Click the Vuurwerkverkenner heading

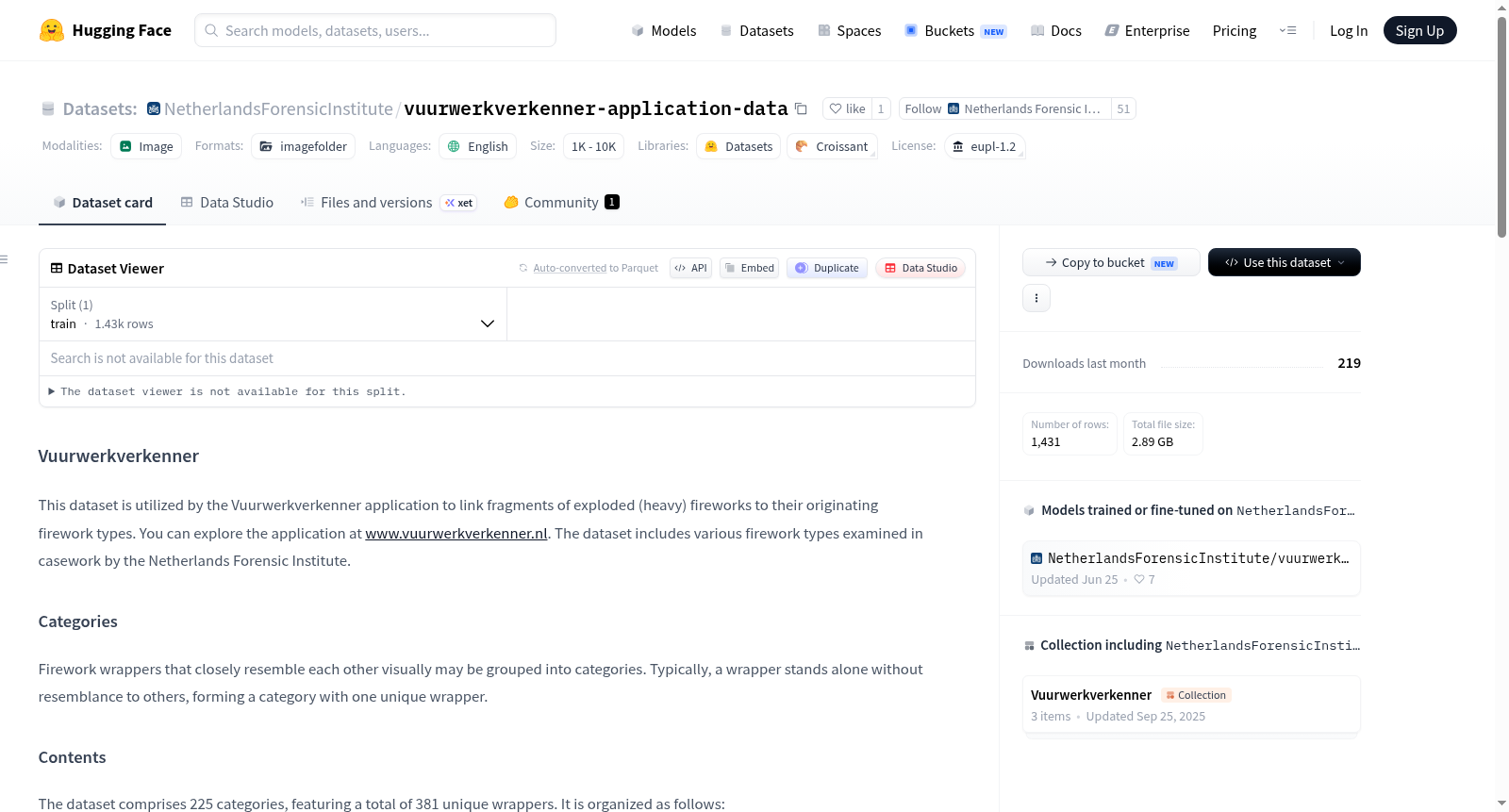pyautogui.click(x=119, y=456)
